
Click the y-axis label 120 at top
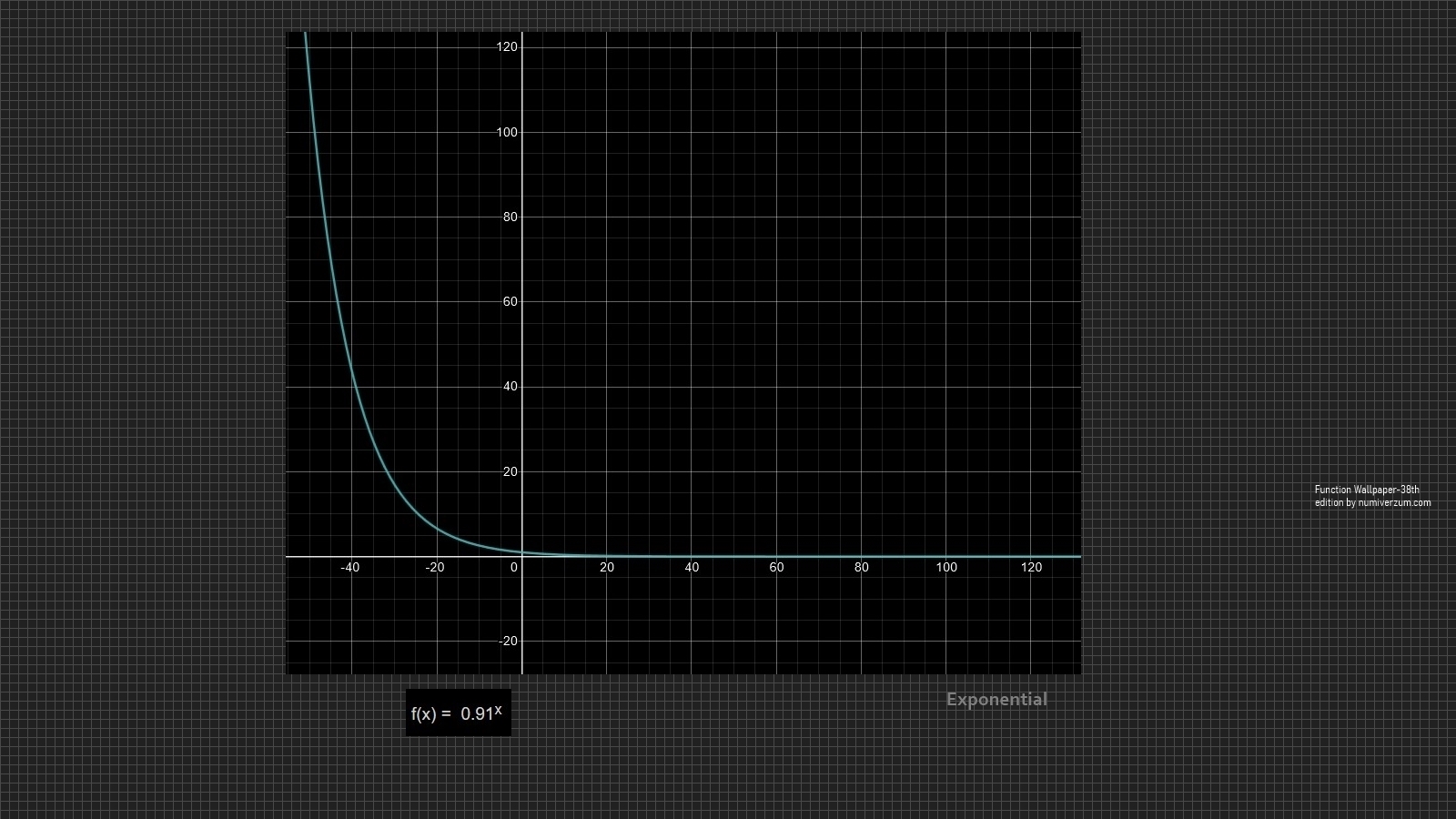tap(507, 46)
